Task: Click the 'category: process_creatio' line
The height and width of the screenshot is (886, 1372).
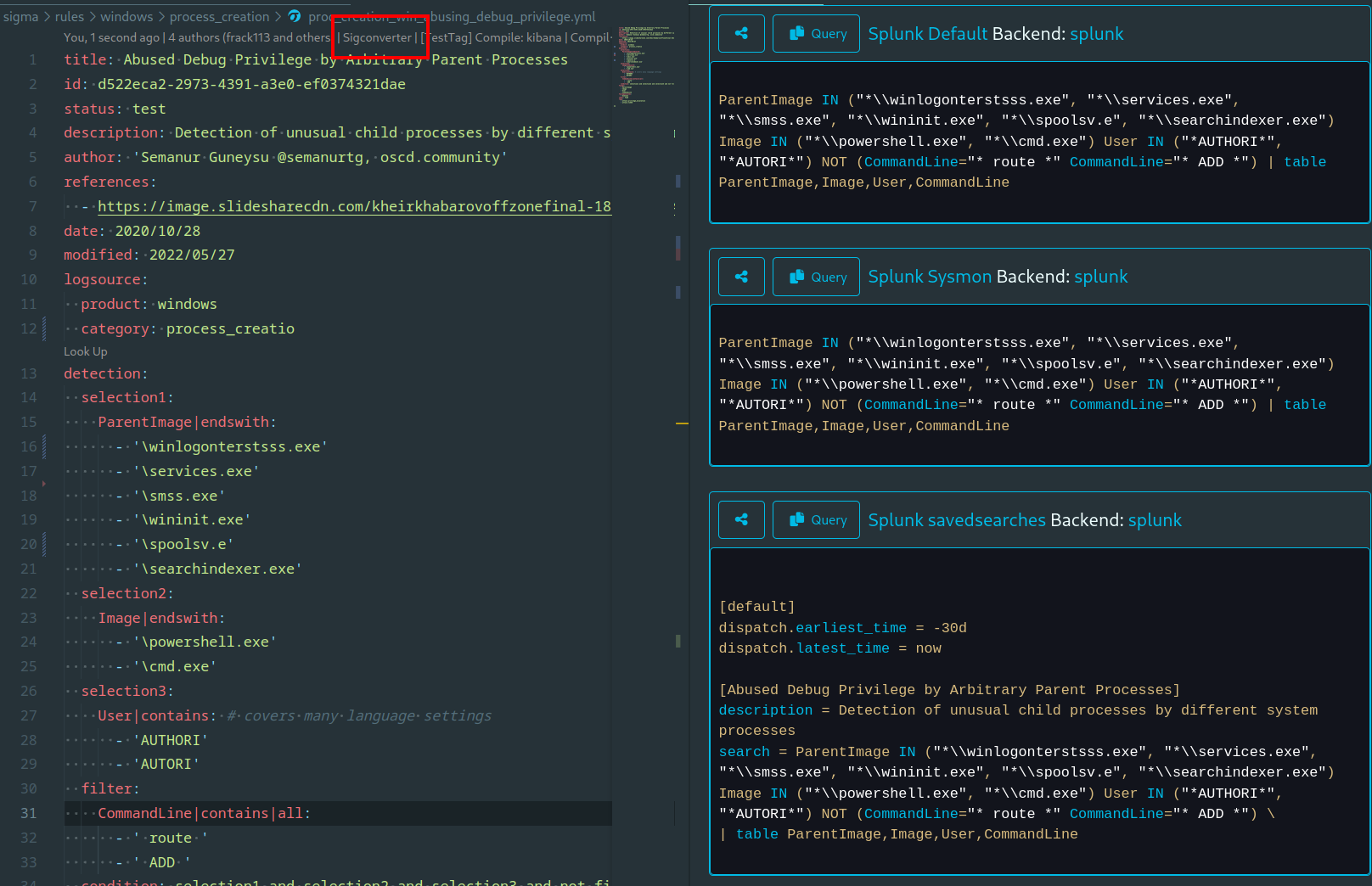Action: [188, 328]
